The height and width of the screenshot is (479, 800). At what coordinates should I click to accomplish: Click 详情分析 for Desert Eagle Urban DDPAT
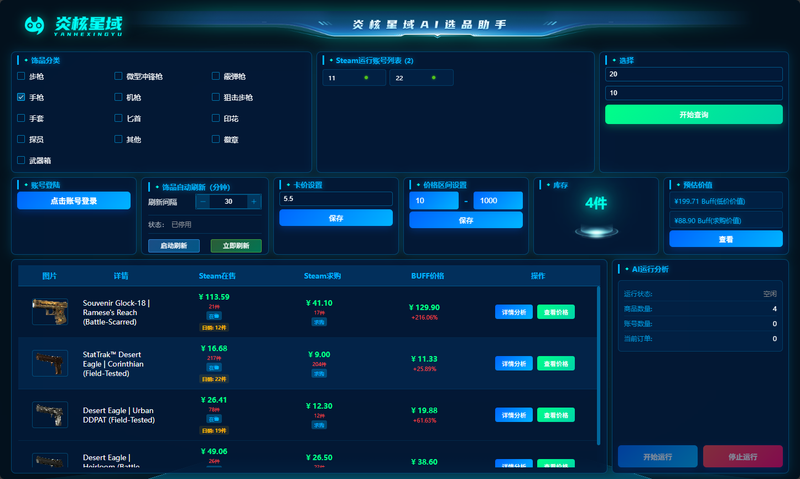click(x=514, y=415)
